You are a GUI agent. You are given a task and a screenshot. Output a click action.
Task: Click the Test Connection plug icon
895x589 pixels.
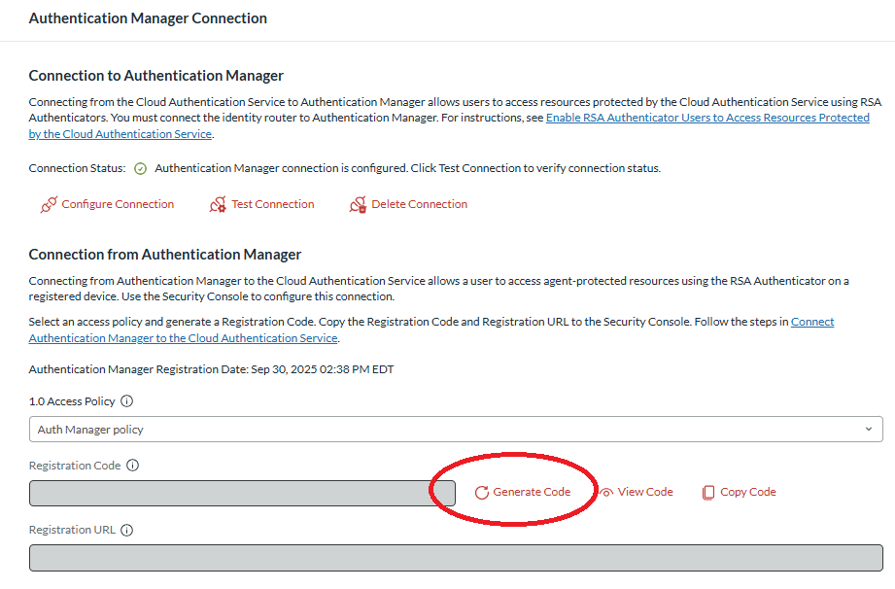(217, 204)
